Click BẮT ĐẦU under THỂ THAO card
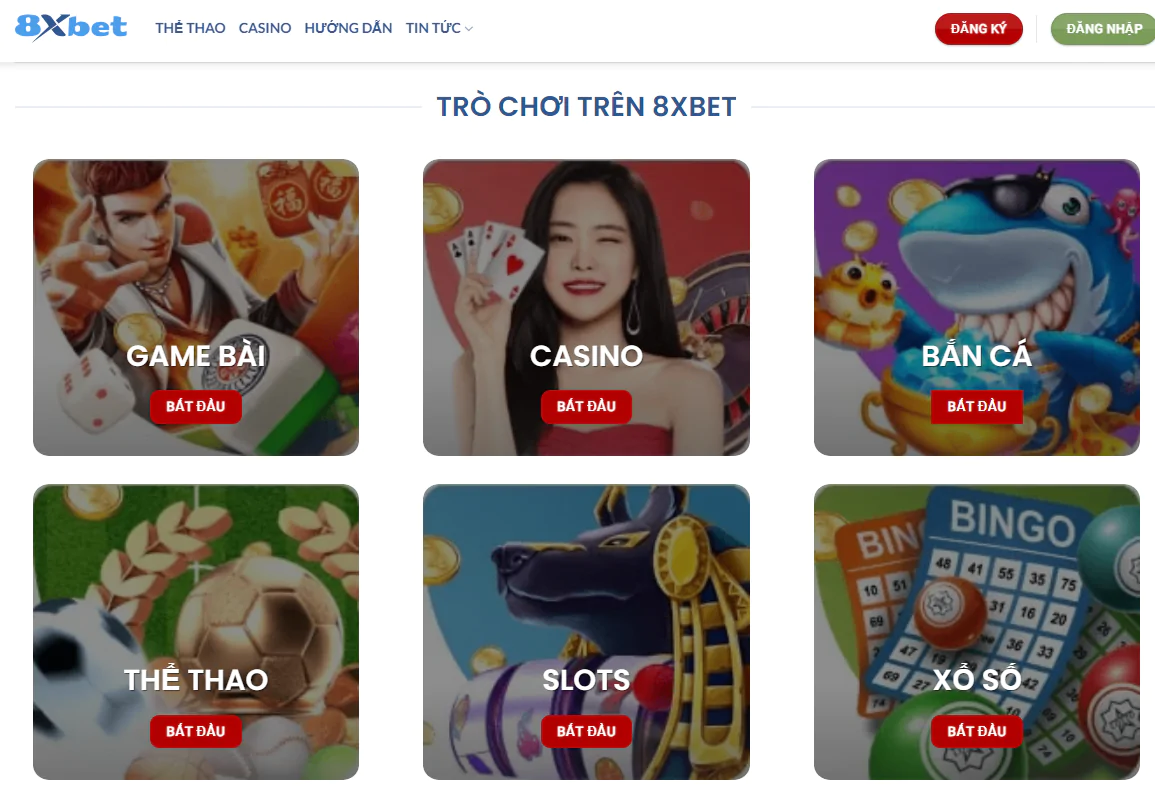The height and width of the screenshot is (795, 1155). click(195, 731)
